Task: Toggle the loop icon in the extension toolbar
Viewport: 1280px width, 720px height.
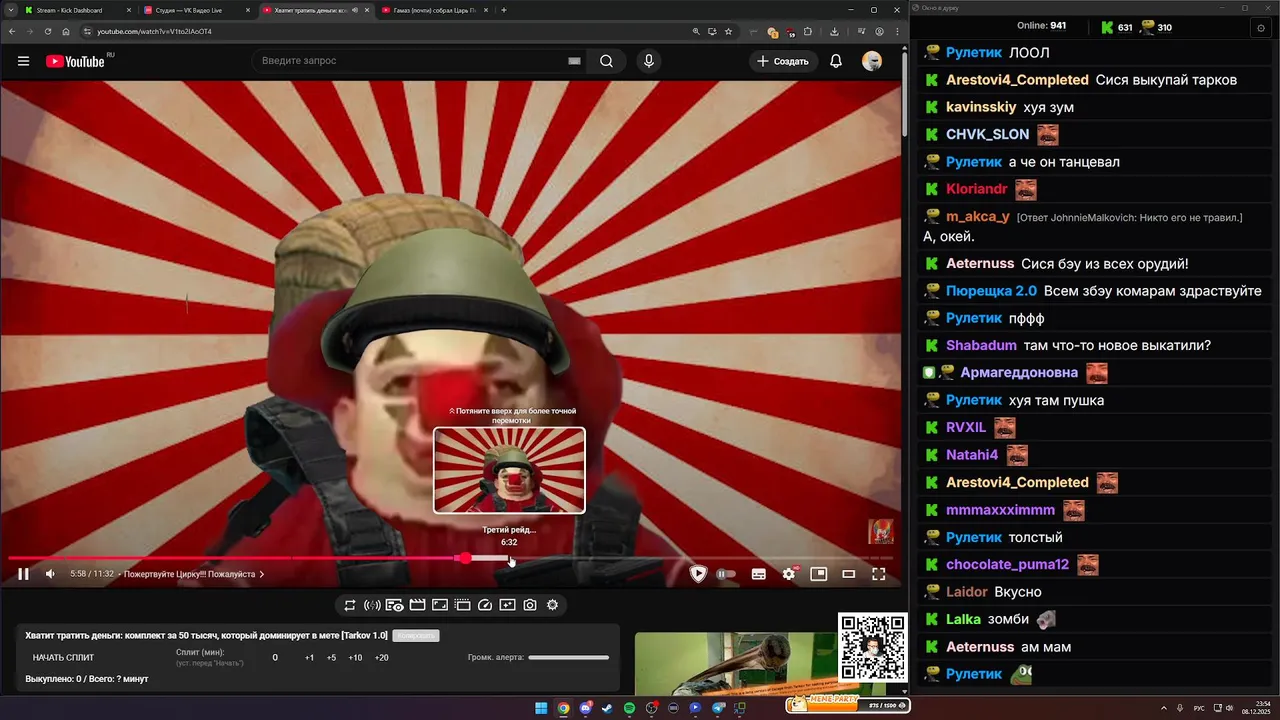Action: [x=350, y=605]
